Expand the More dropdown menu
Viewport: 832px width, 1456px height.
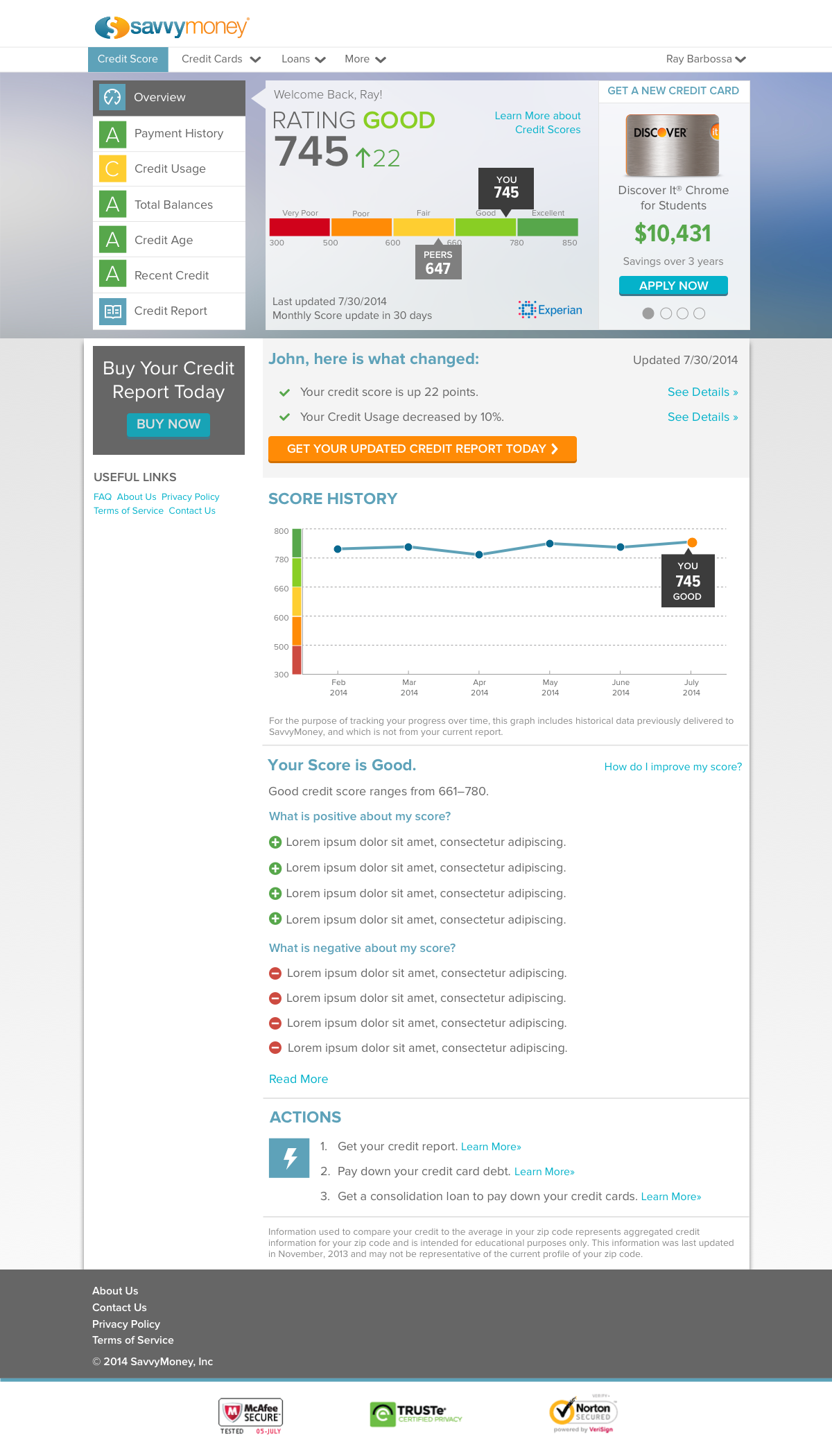tap(365, 59)
